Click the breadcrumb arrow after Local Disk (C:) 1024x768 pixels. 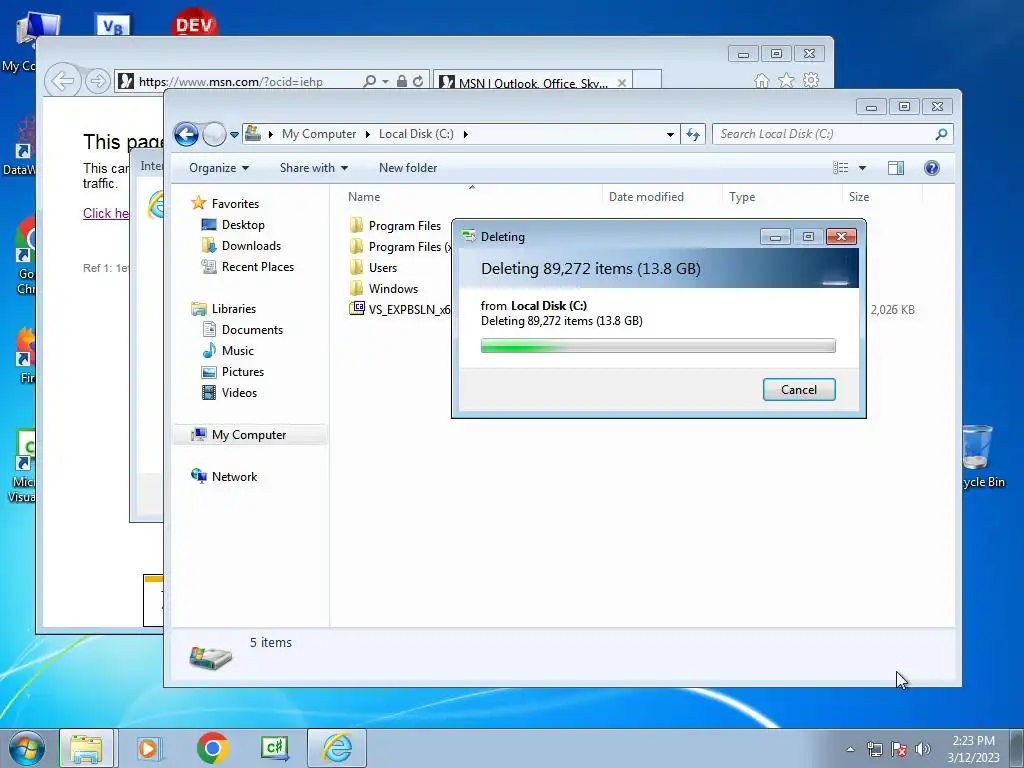pos(466,135)
